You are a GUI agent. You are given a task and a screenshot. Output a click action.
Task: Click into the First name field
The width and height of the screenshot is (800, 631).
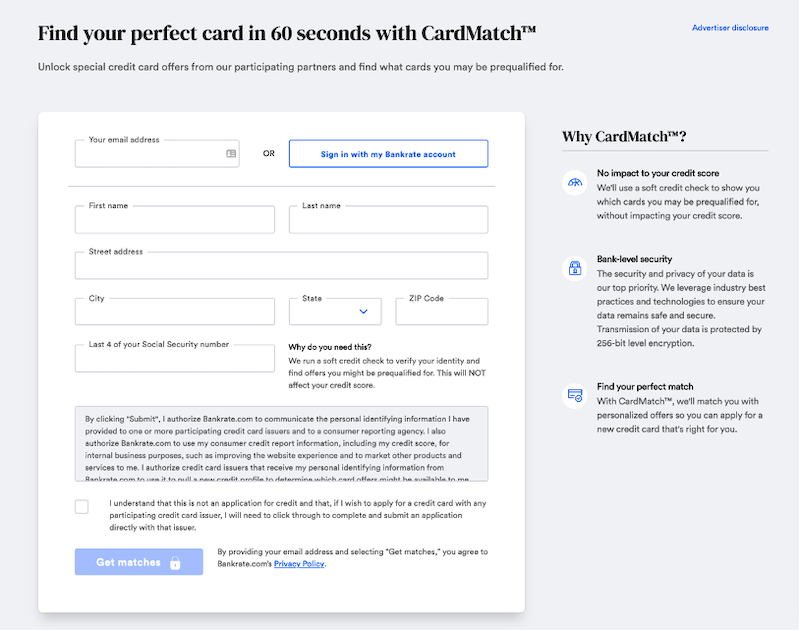pyautogui.click(x=174, y=220)
